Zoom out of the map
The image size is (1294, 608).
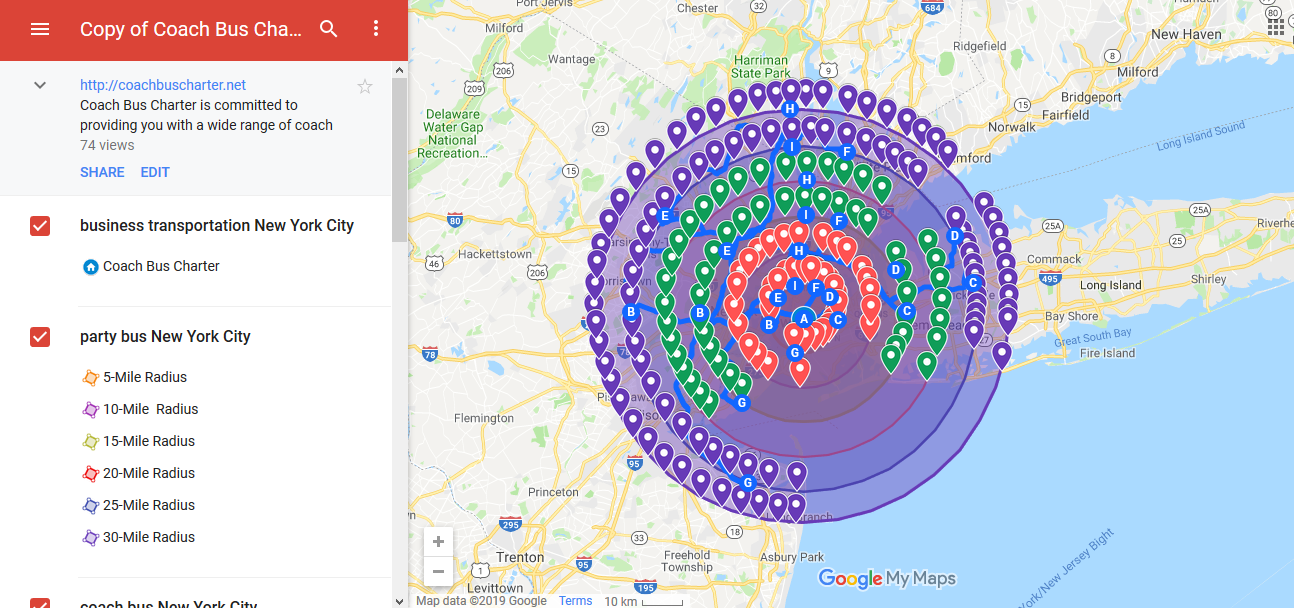click(x=438, y=571)
